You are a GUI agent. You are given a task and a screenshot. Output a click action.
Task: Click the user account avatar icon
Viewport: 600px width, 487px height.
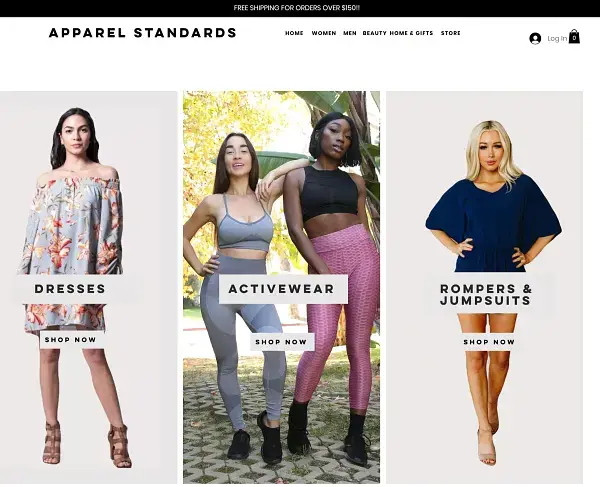coord(535,38)
